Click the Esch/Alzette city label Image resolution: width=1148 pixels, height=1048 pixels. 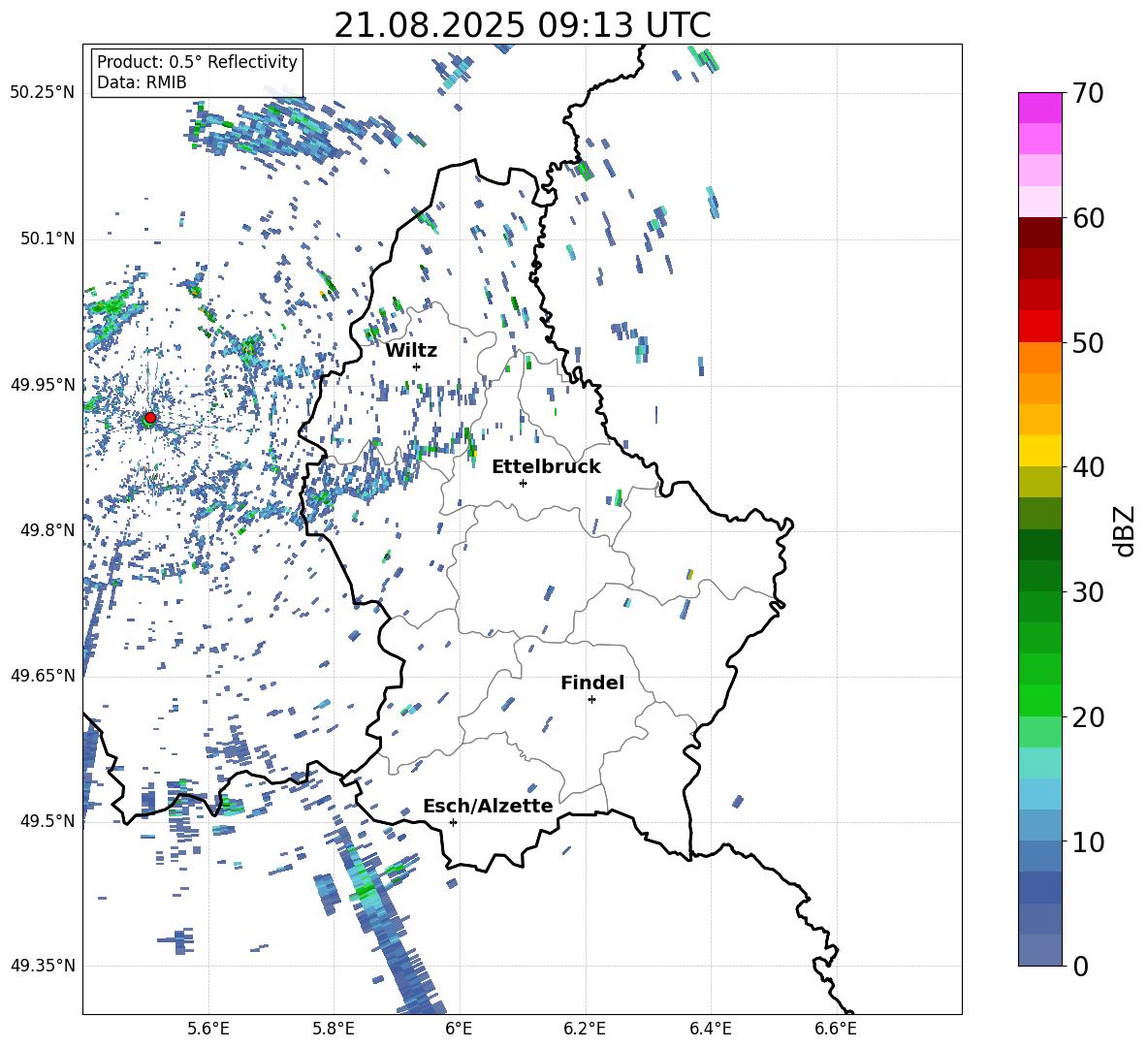coord(489,806)
